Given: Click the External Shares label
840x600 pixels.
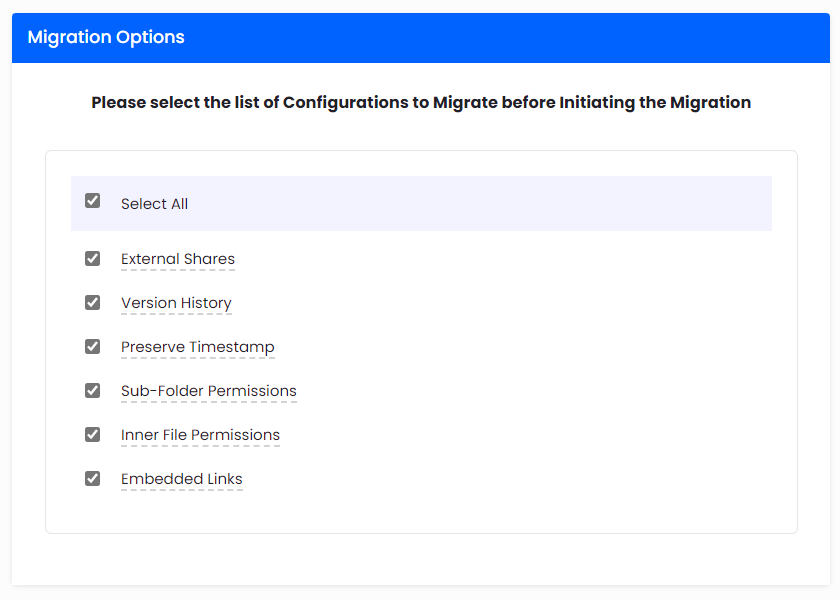Looking at the screenshot, I should click(178, 259).
